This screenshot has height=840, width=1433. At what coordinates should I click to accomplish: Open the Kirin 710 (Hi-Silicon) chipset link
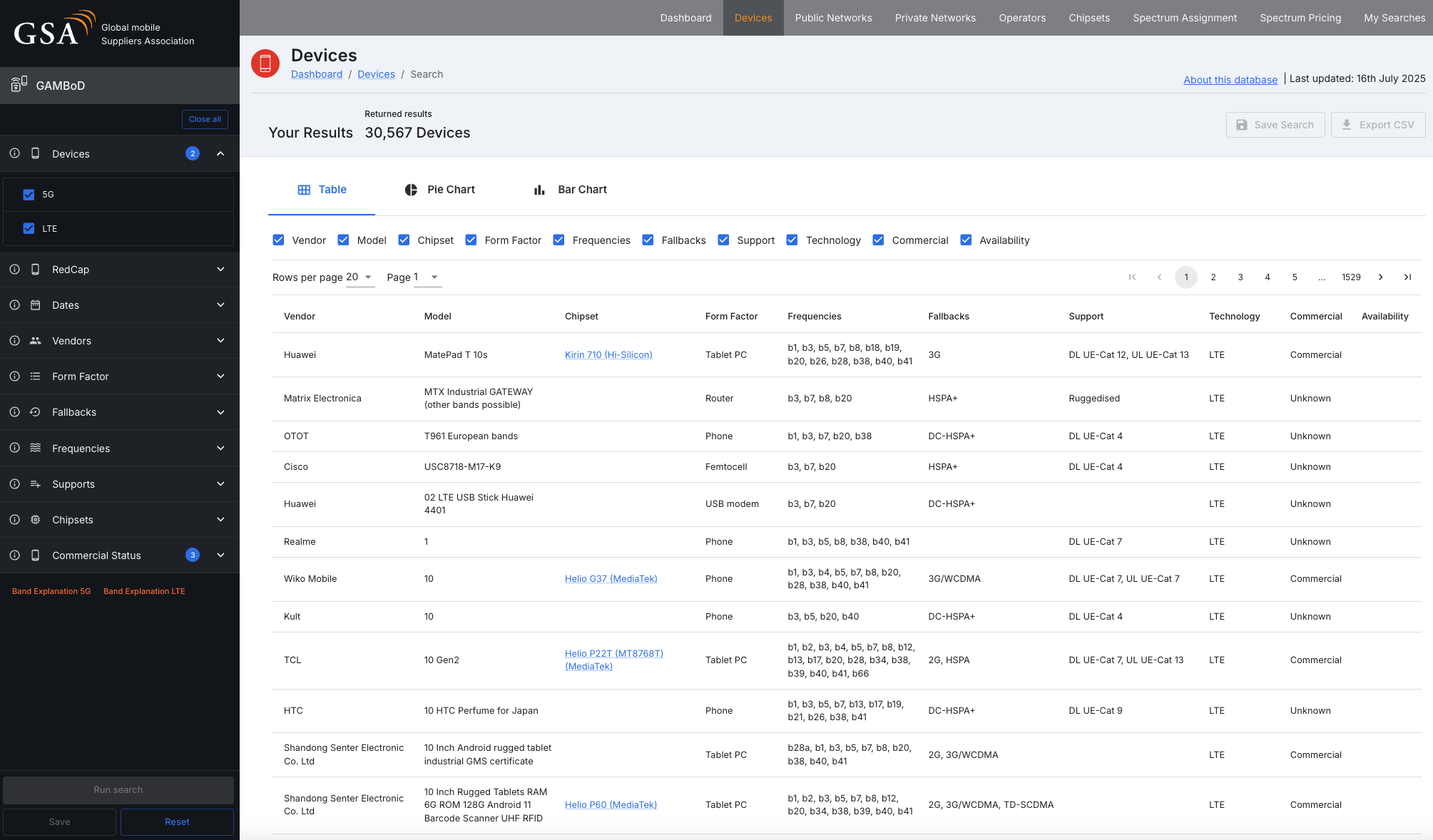[x=608, y=355]
